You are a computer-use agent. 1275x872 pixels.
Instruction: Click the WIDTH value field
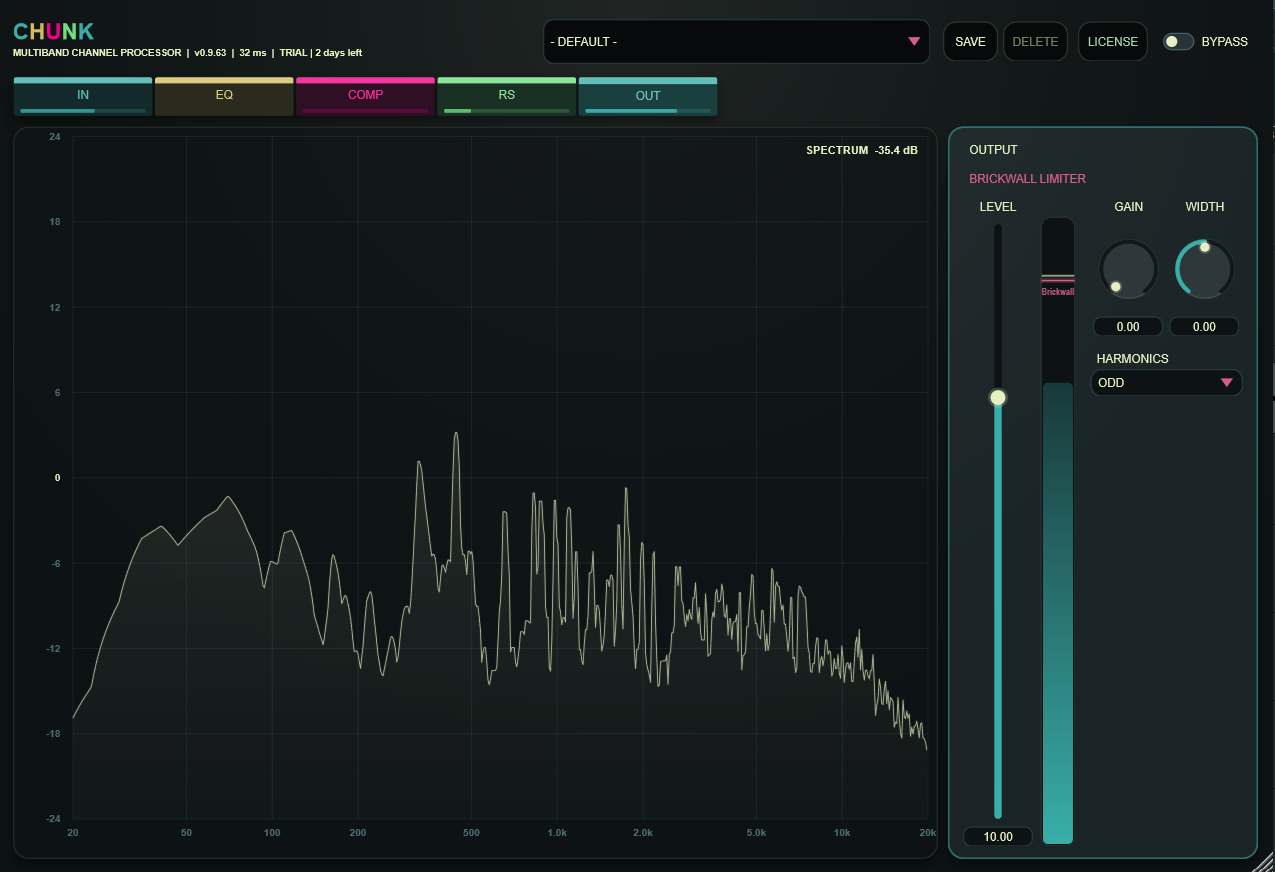click(1204, 327)
